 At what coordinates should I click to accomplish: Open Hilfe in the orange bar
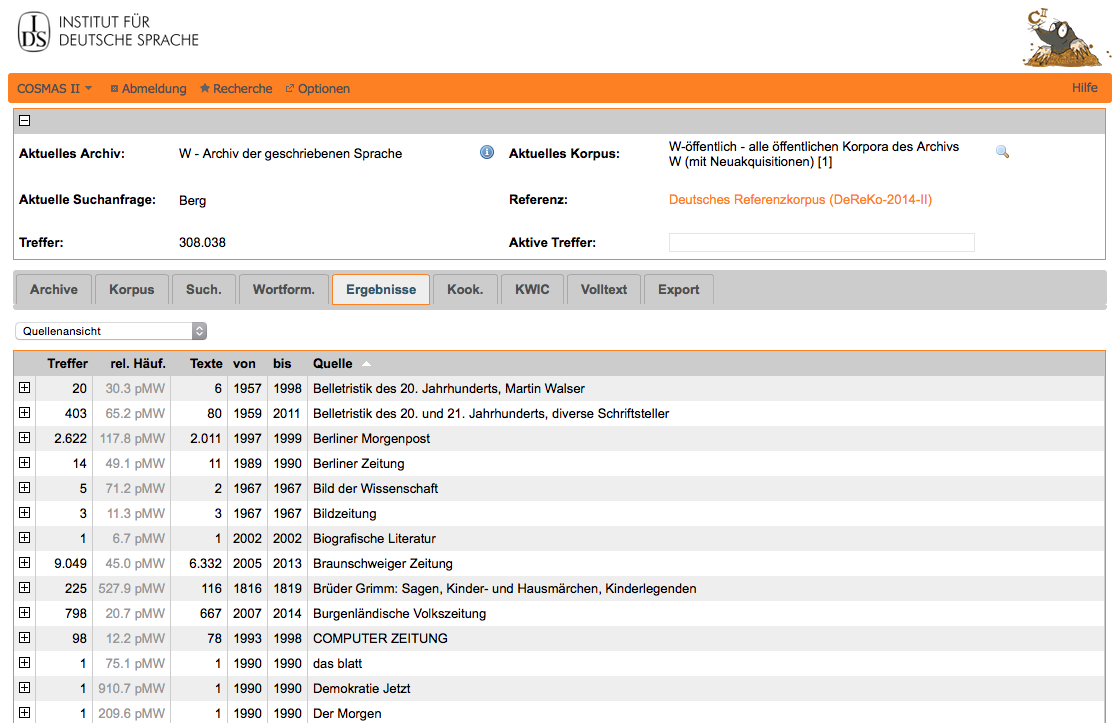1084,88
